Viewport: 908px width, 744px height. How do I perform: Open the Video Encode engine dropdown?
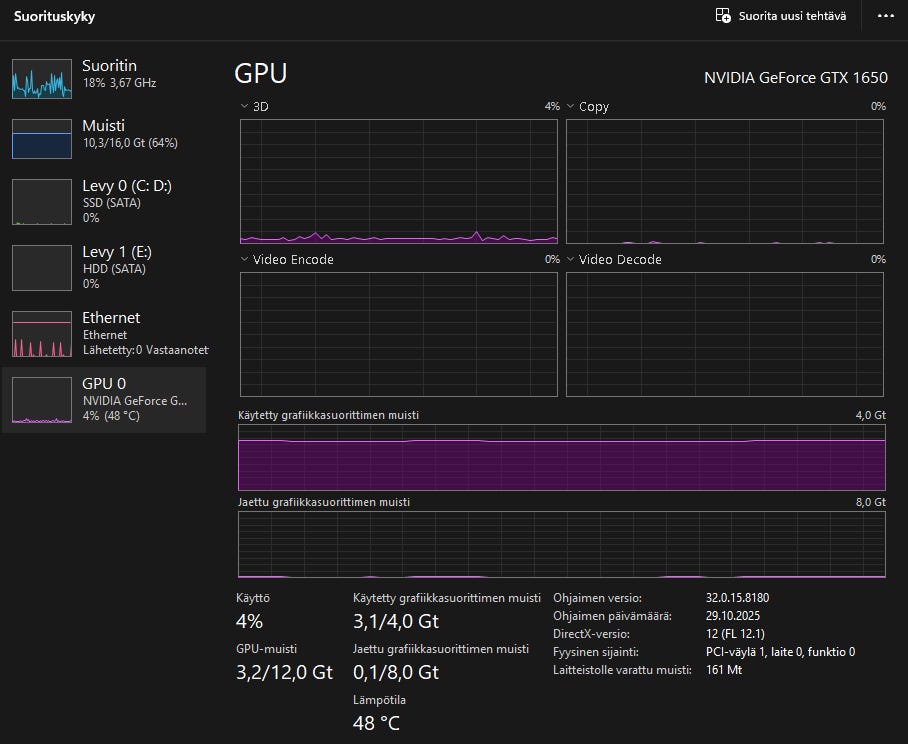coord(245,259)
